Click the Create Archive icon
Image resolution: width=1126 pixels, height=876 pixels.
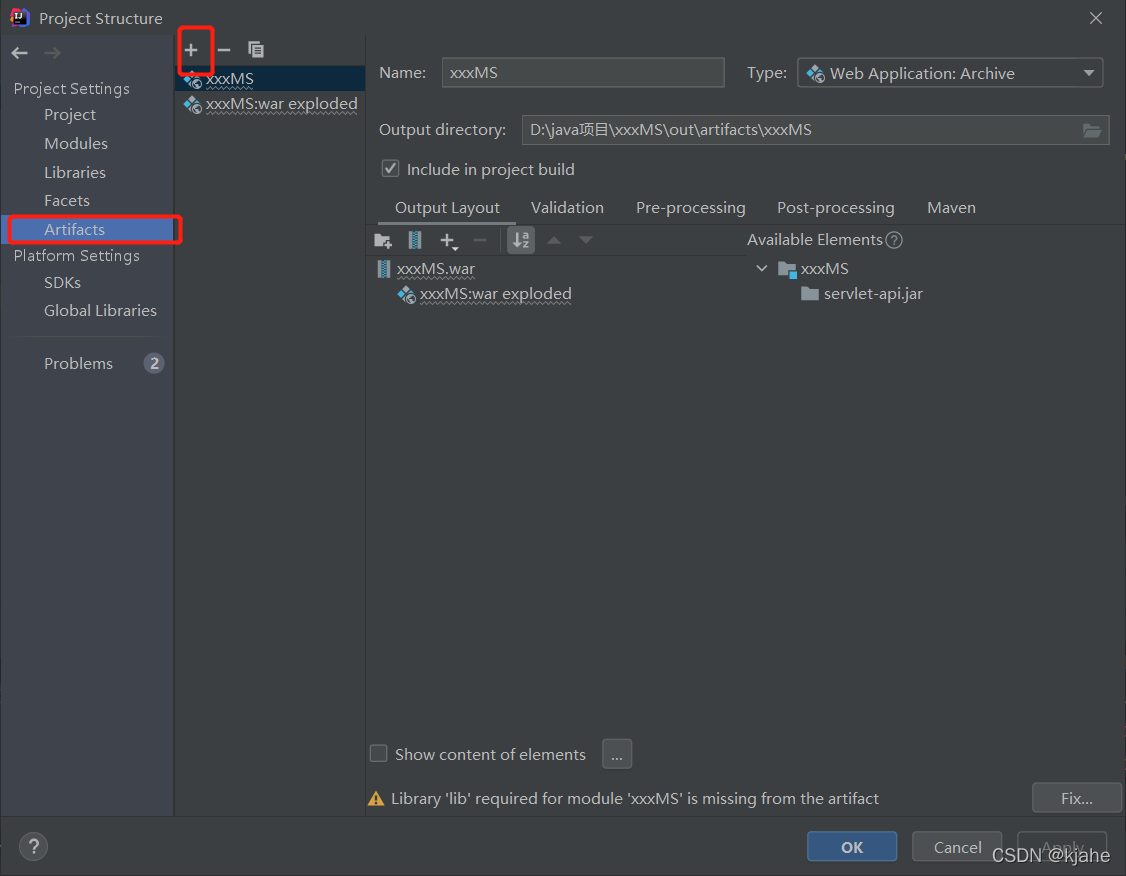coord(415,241)
